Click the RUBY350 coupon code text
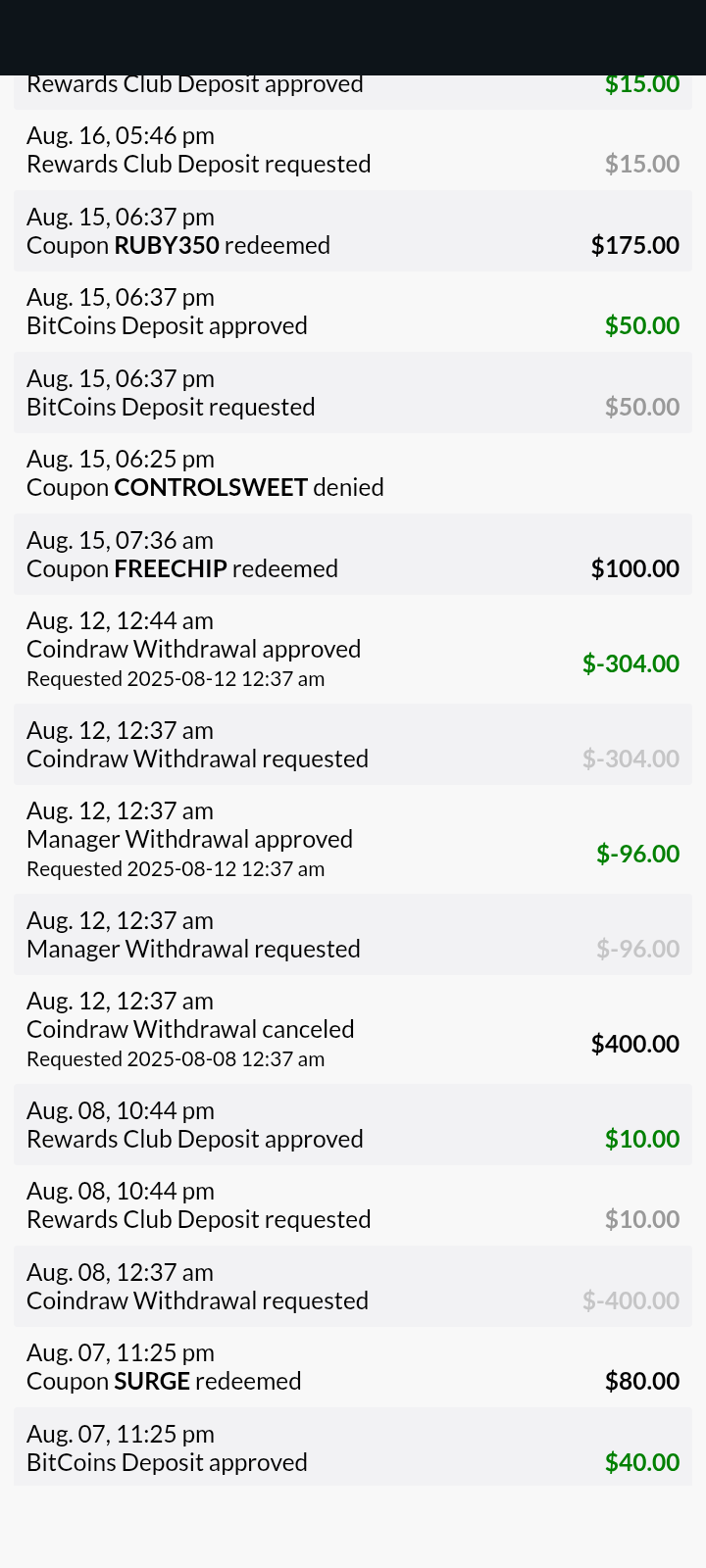 tap(167, 245)
